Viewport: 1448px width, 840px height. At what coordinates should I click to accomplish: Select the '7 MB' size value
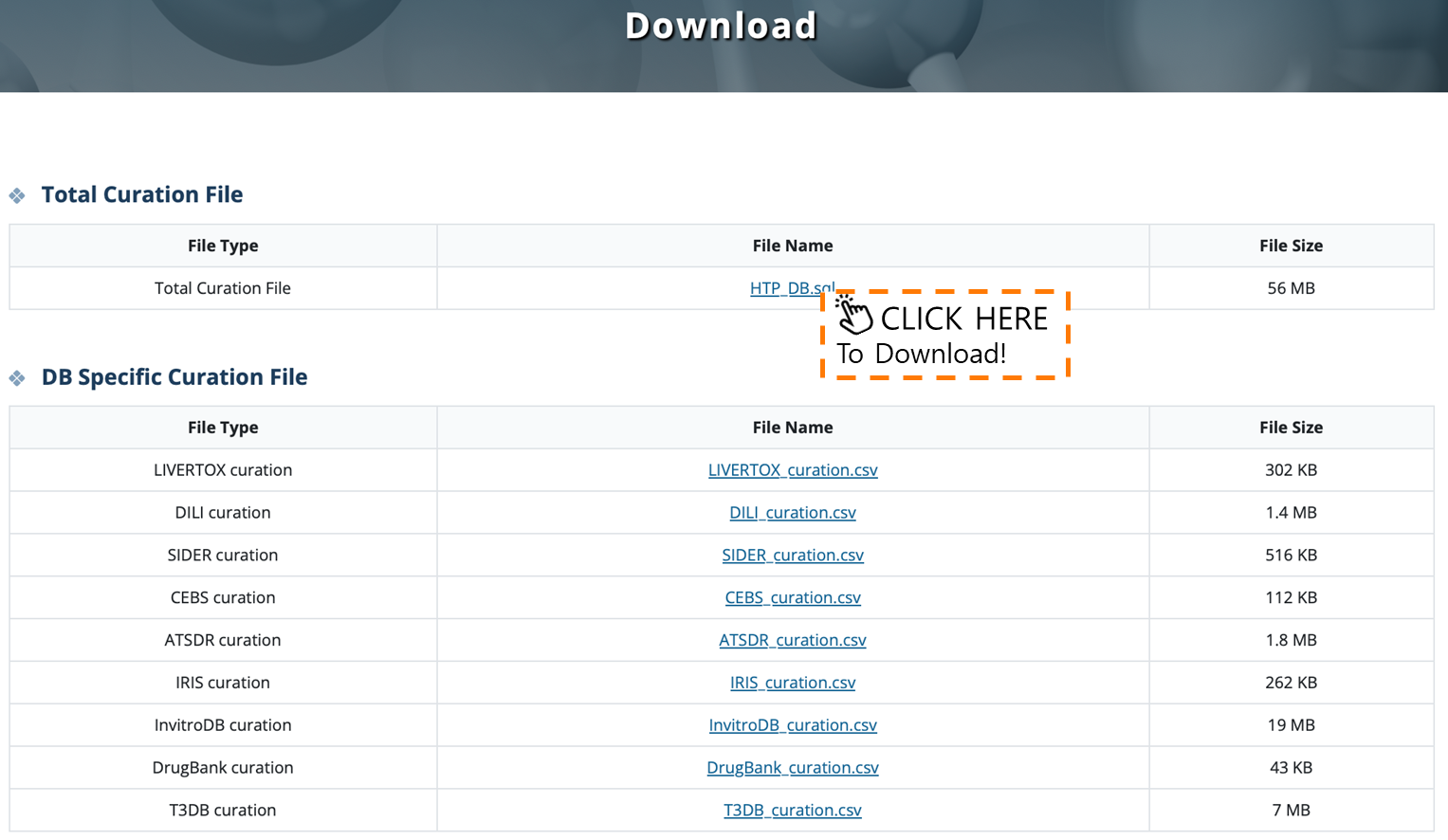pos(1292,811)
